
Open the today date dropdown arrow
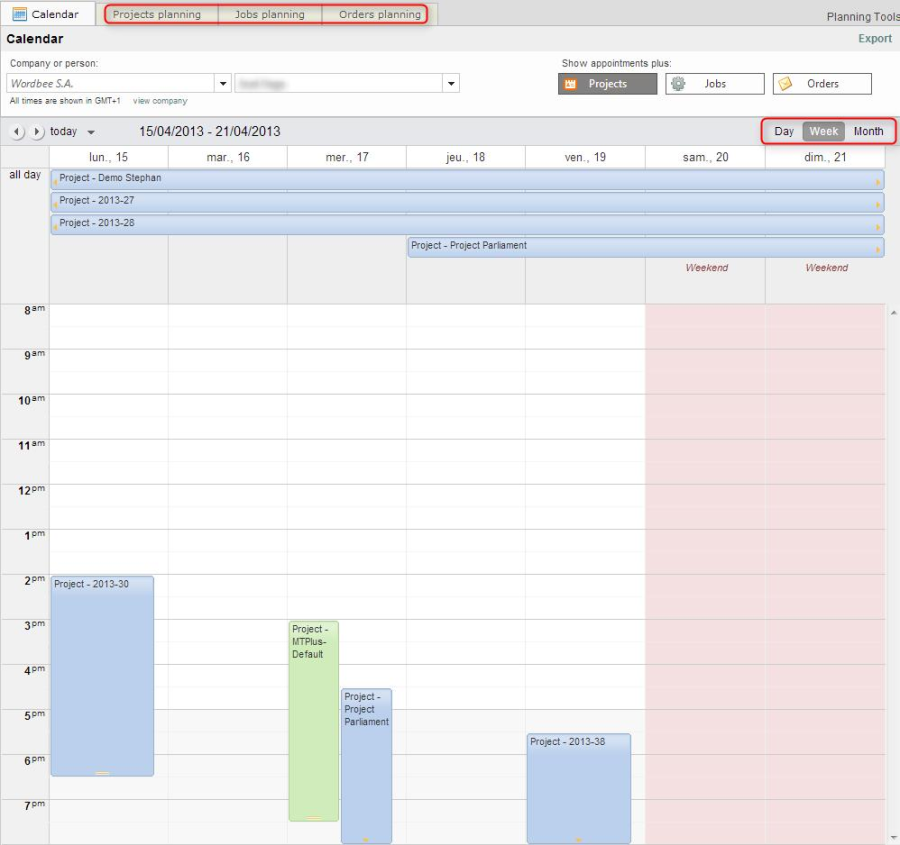tap(91, 132)
